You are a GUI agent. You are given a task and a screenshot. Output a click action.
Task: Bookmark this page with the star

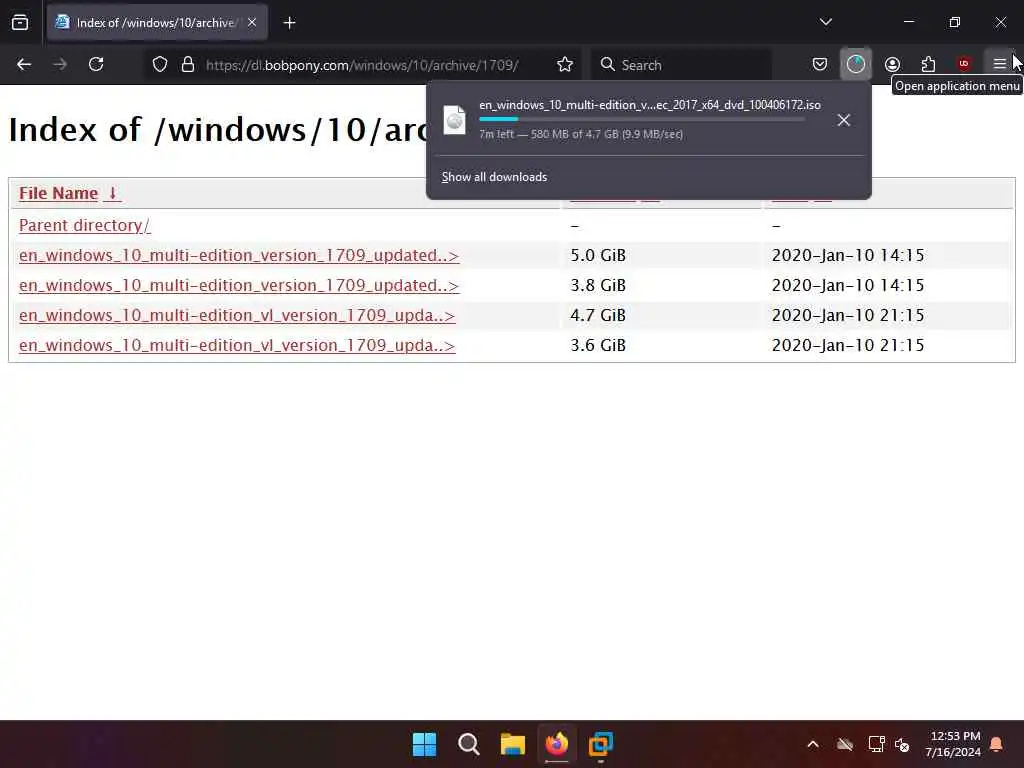point(565,64)
